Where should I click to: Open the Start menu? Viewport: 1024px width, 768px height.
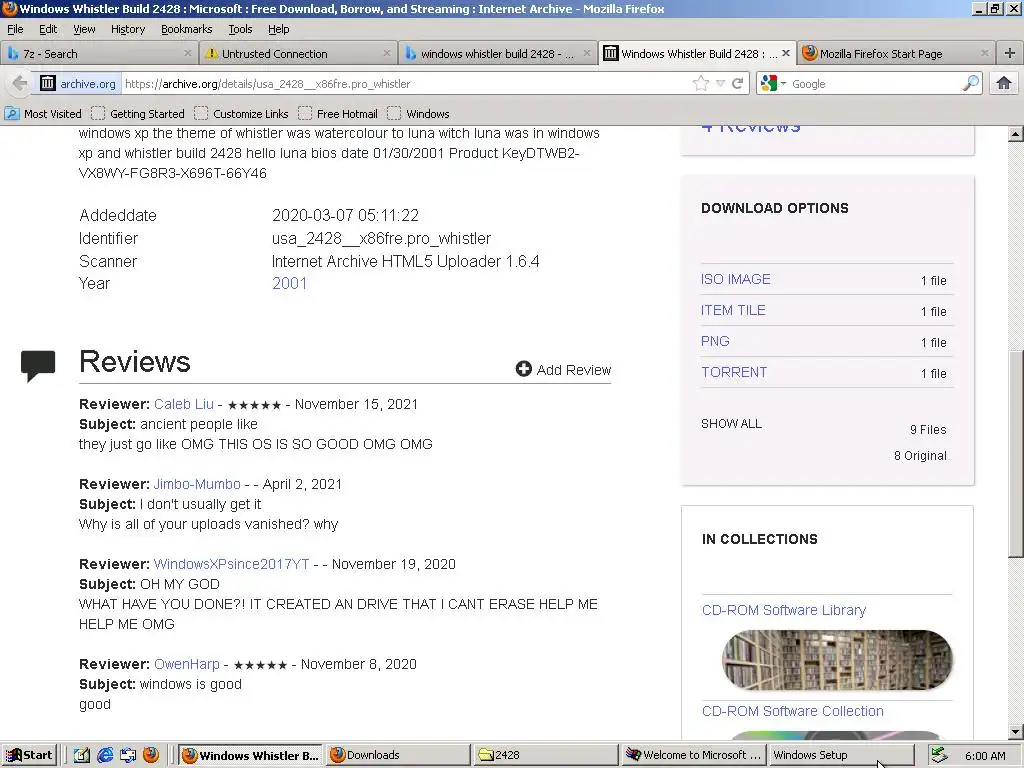(x=29, y=755)
